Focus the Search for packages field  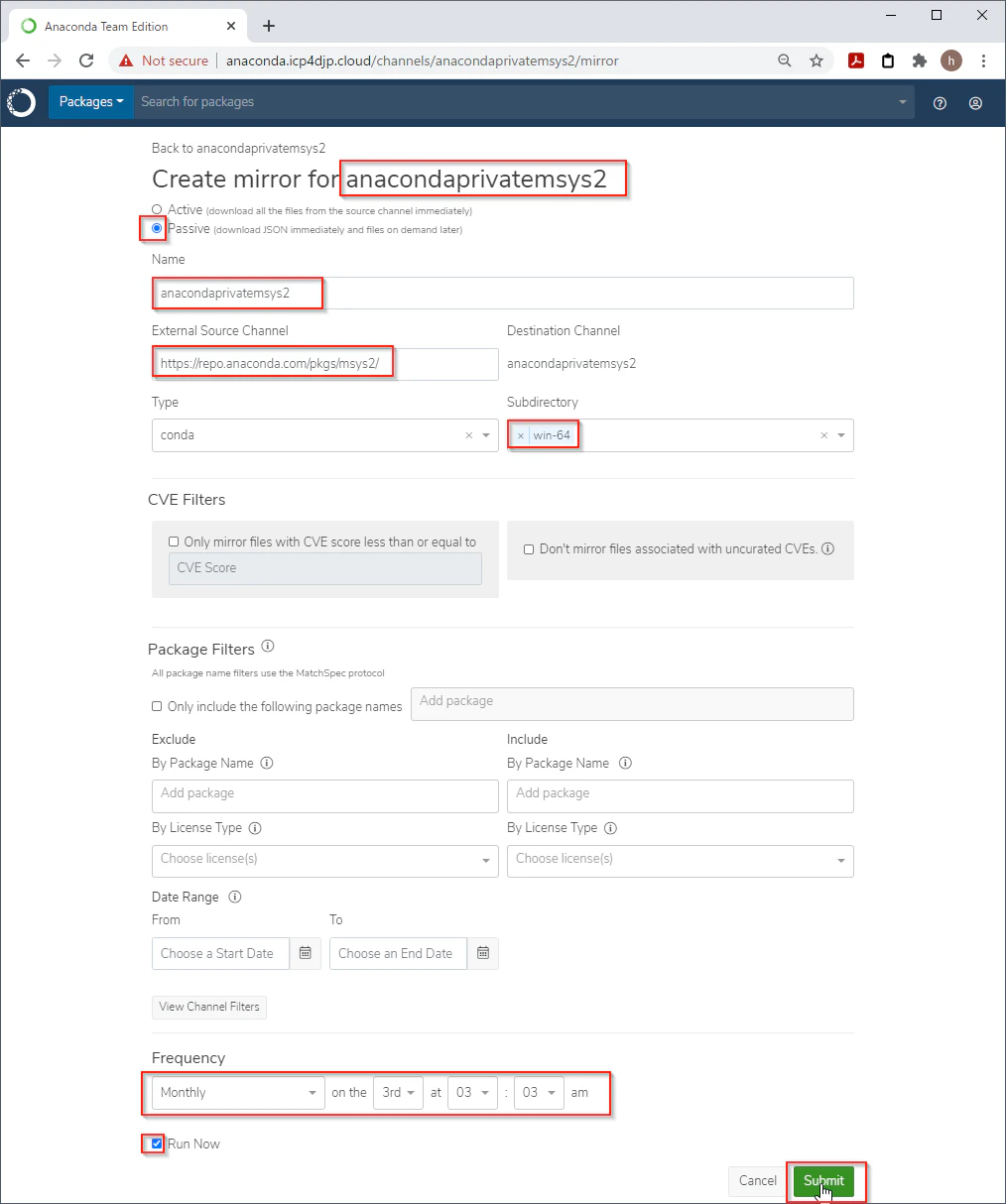tap(523, 102)
